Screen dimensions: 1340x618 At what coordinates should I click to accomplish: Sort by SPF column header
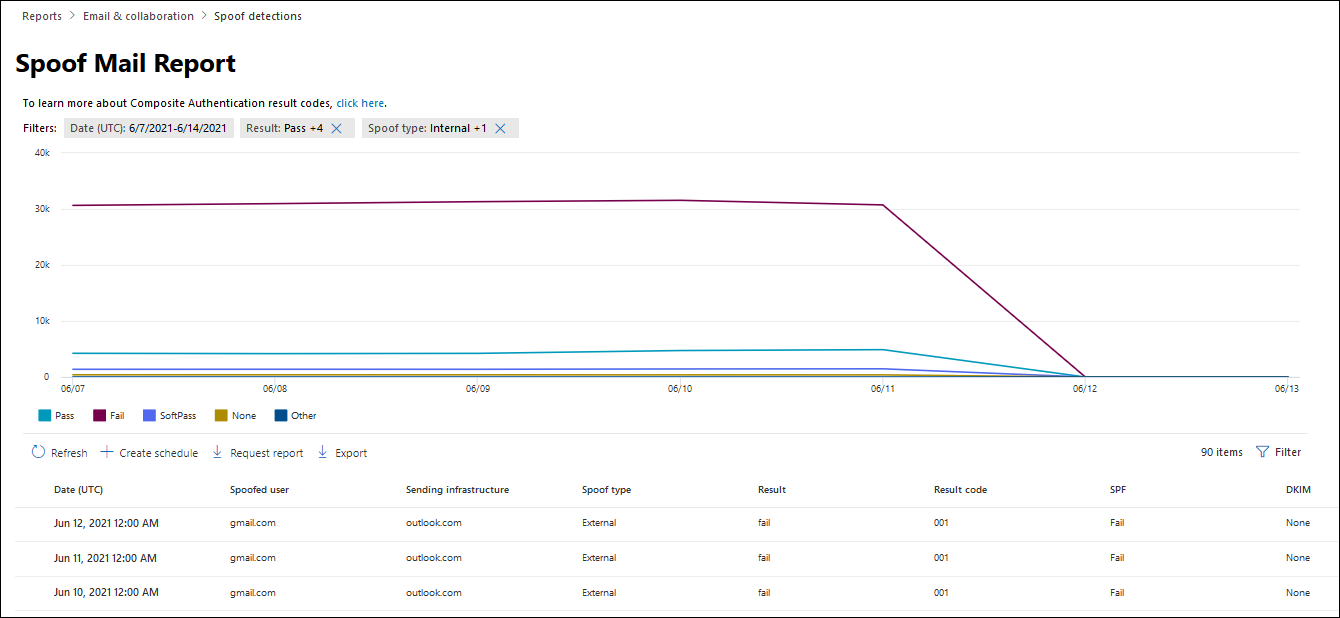point(1118,490)
